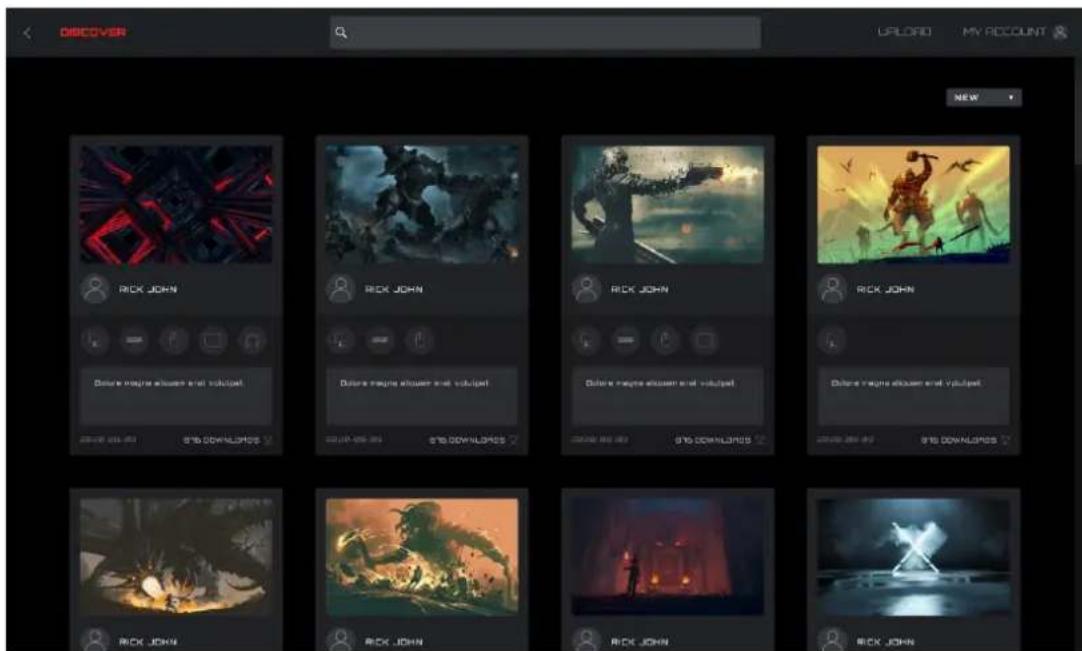Click the download arrow icon on hammer warrior card

(x=1005, y=440)
